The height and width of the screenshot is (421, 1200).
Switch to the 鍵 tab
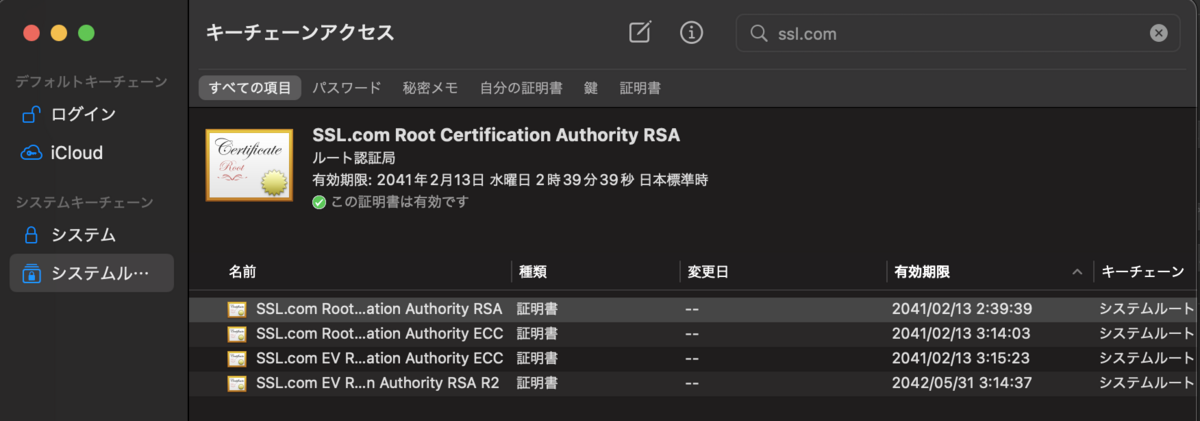(x=591, y=88)
